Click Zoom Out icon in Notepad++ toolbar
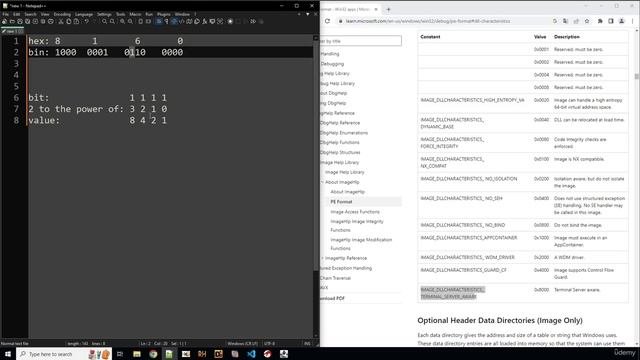Image resolution: width=640 pixels, height=360 pixels. pyautogui.click(x=130, y=22)
